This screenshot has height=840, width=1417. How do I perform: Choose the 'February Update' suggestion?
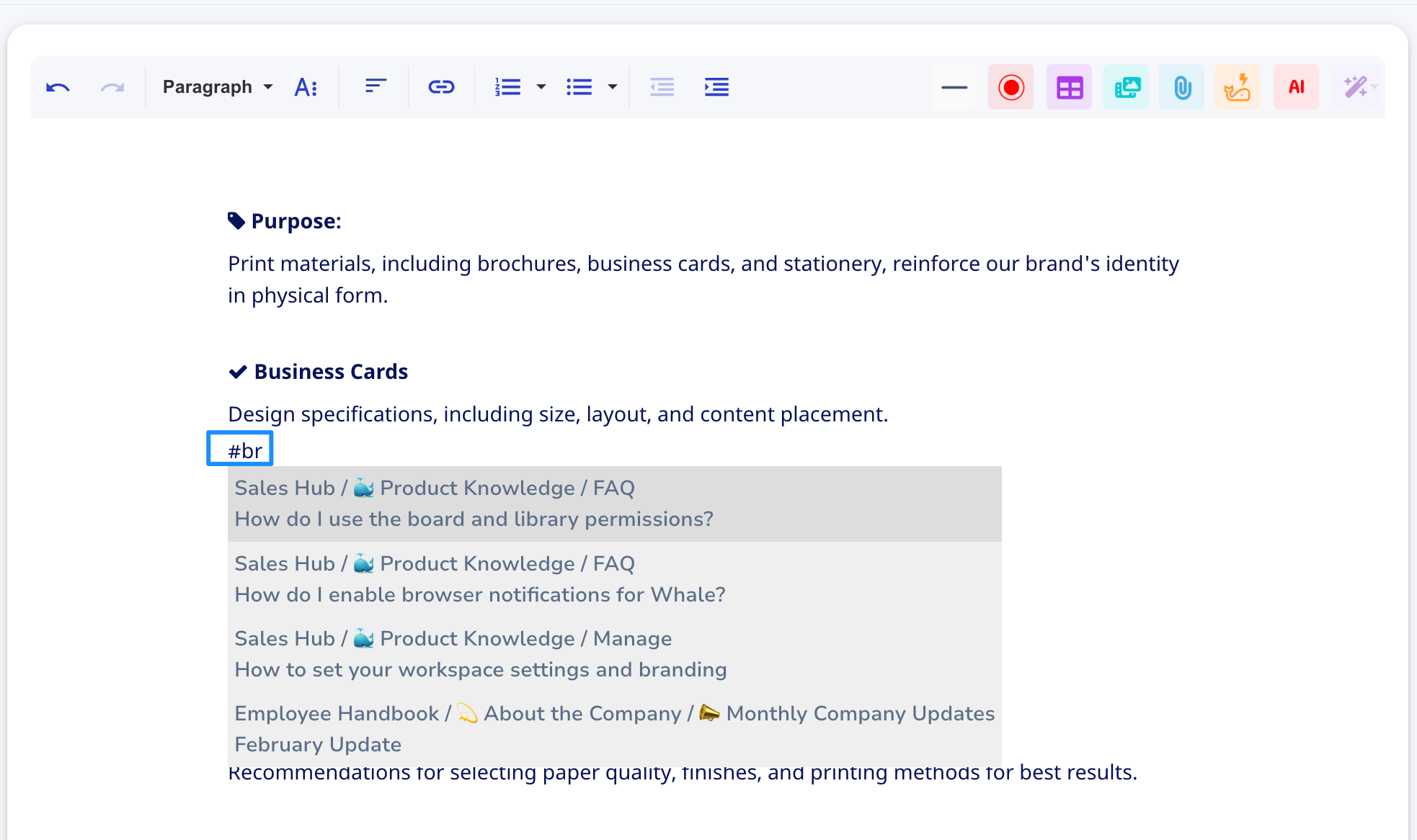[x=318, y=744]
